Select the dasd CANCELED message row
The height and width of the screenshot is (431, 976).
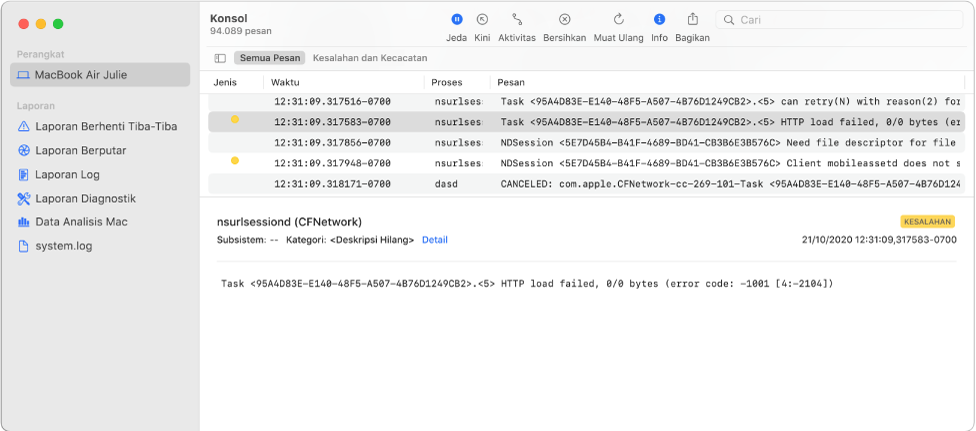click(586, 184)
